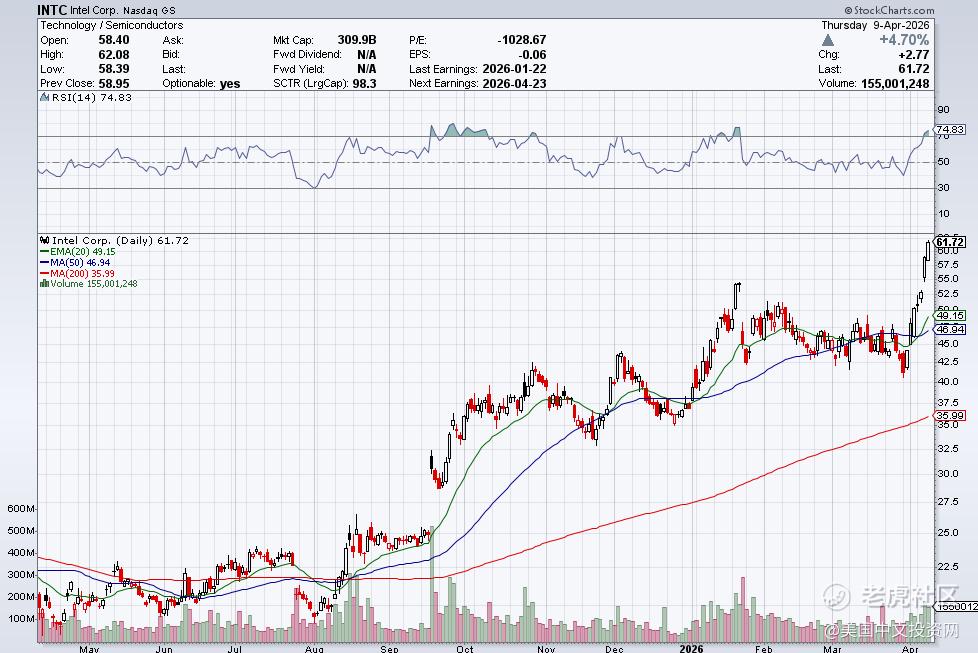Click the MA(200) 35.99 legend entry

pyautogui.click(x=77, y=273)
